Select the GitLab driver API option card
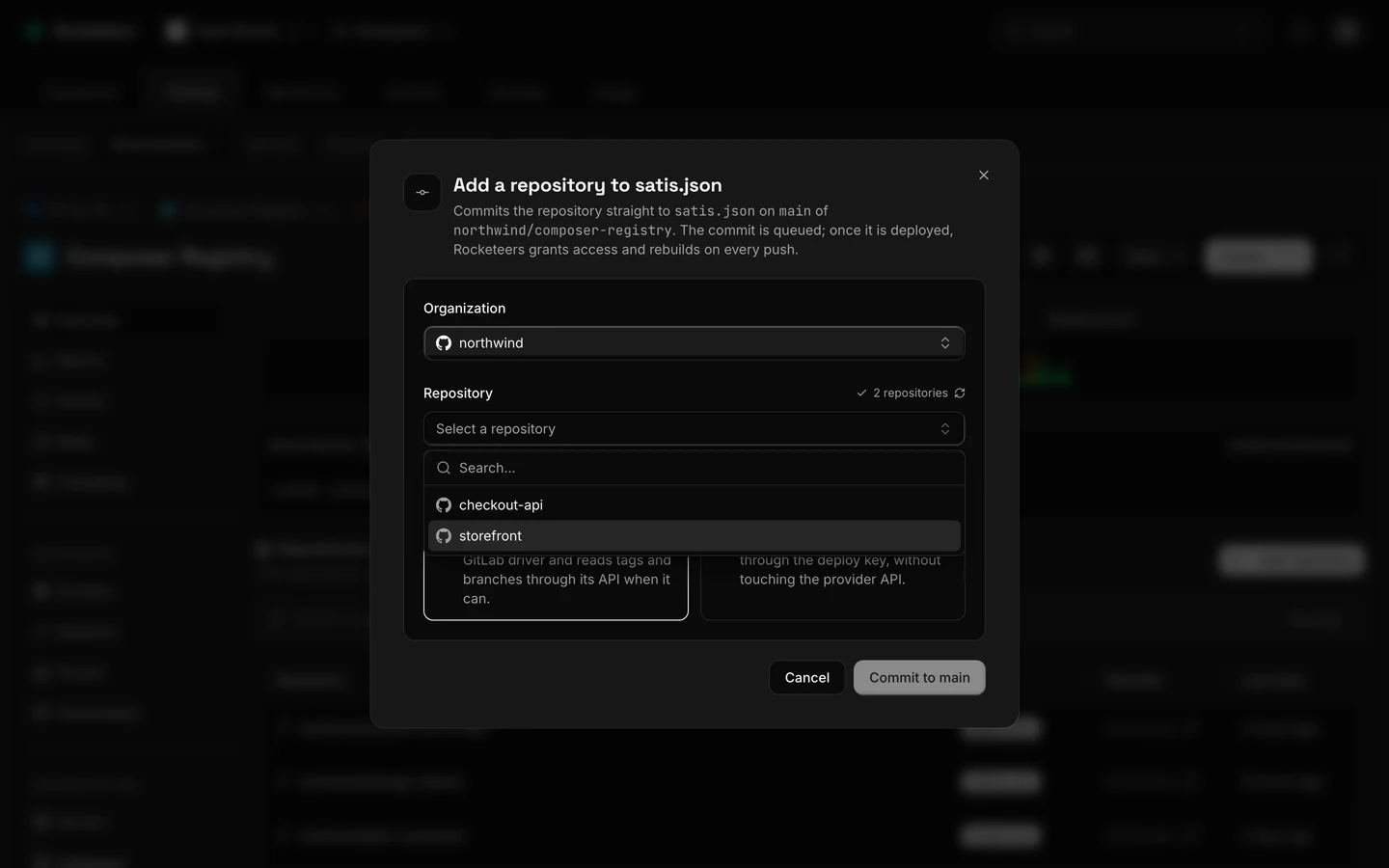The width and height of the screenshot is (1389, 868). pyautogui.click(x=556, y=586)
